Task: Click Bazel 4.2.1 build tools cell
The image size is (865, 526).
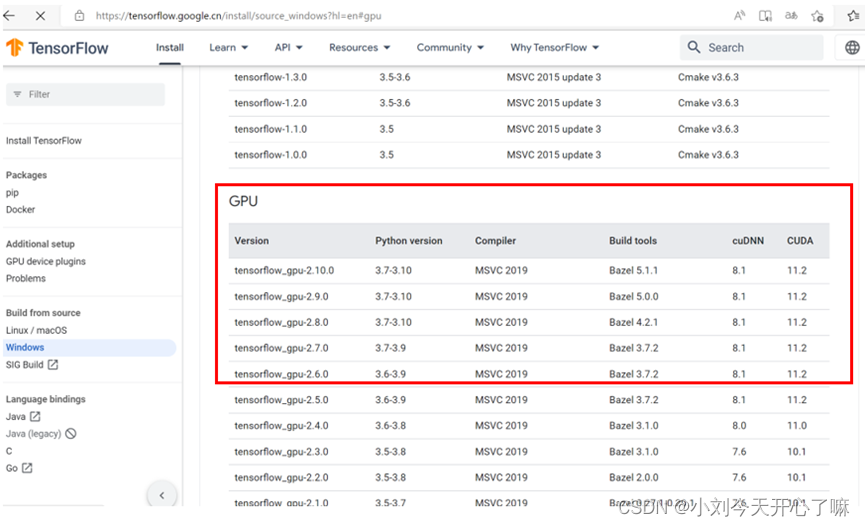Action: coord(633,322)
